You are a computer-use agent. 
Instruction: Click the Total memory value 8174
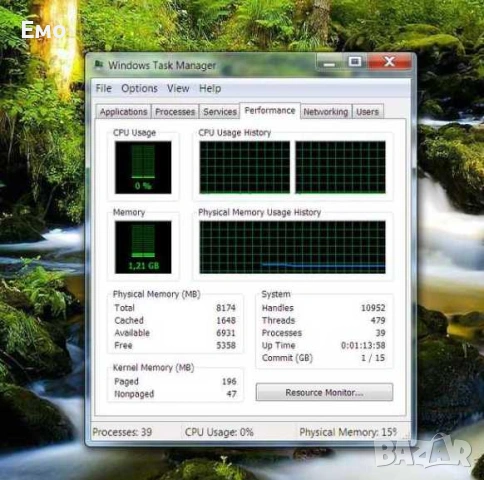click(226, 308)
